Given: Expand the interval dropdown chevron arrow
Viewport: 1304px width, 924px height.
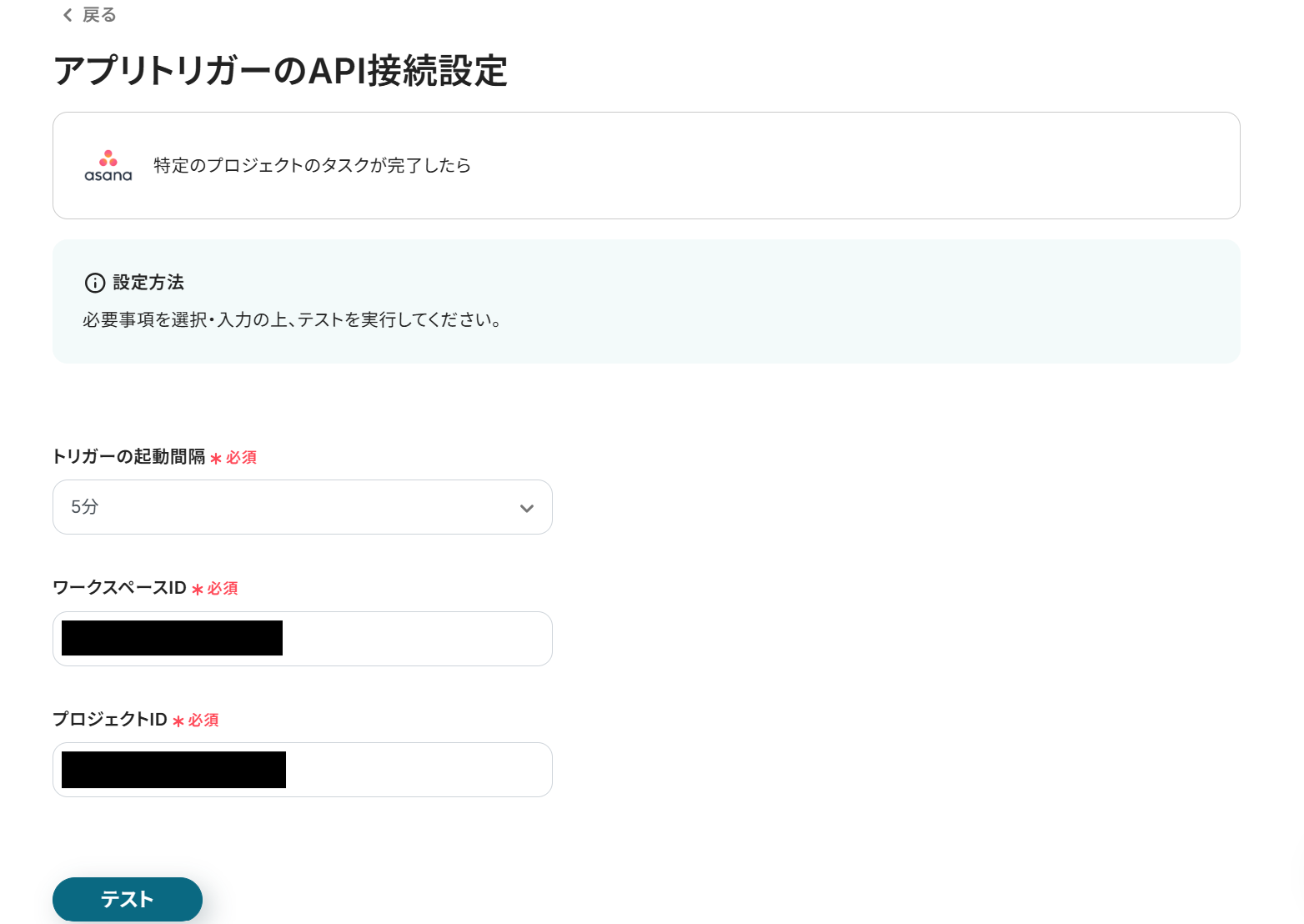Looking at the screenshot, I should [526, 508].
